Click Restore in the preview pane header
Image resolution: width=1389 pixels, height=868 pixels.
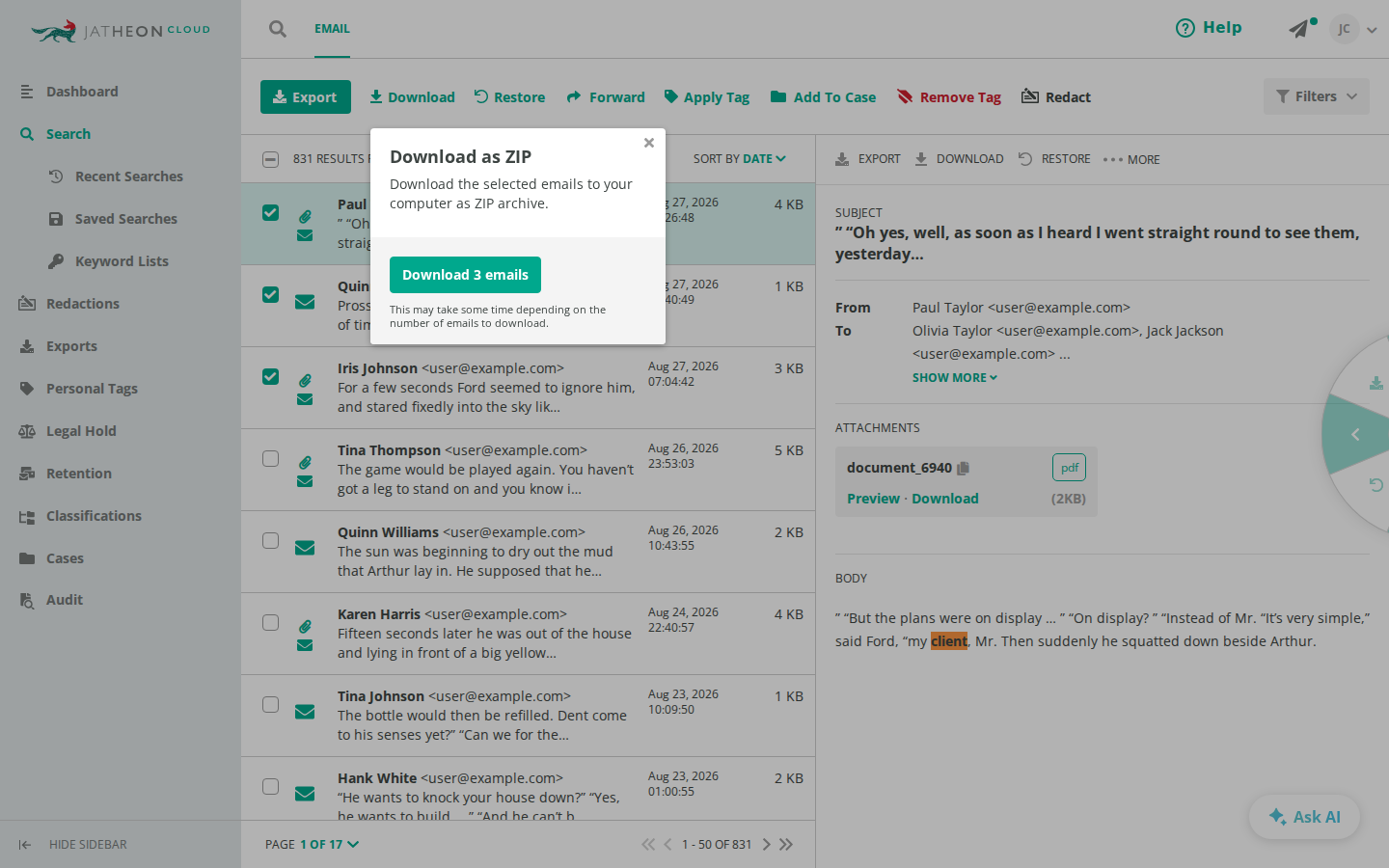click(x=1055, y=159)
